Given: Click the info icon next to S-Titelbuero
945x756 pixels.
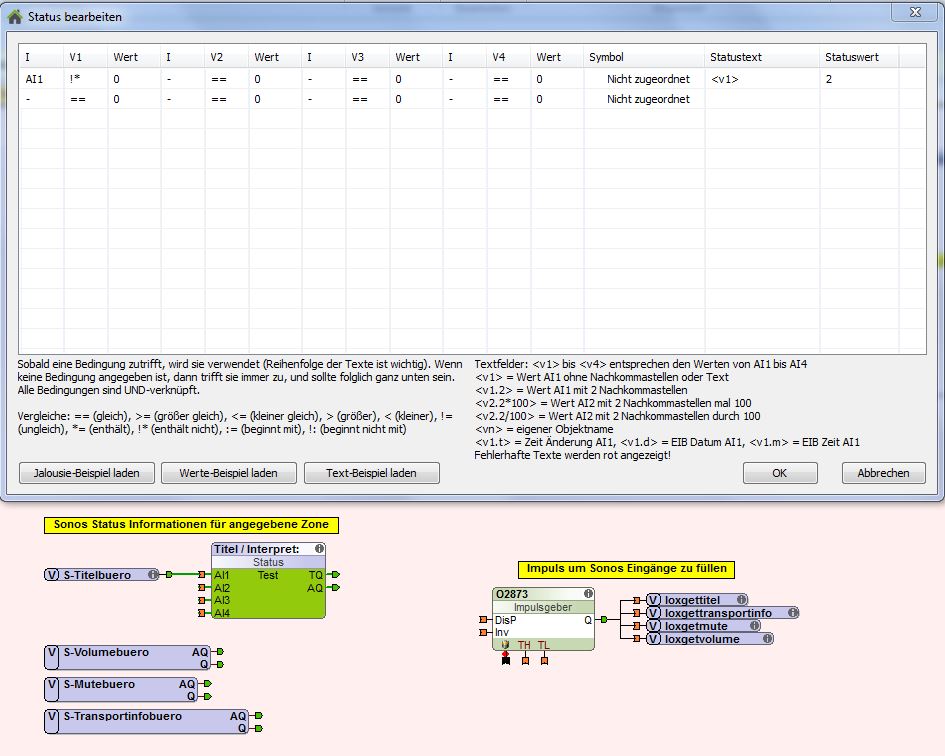Looking at the screenshot, I should 153,575.
